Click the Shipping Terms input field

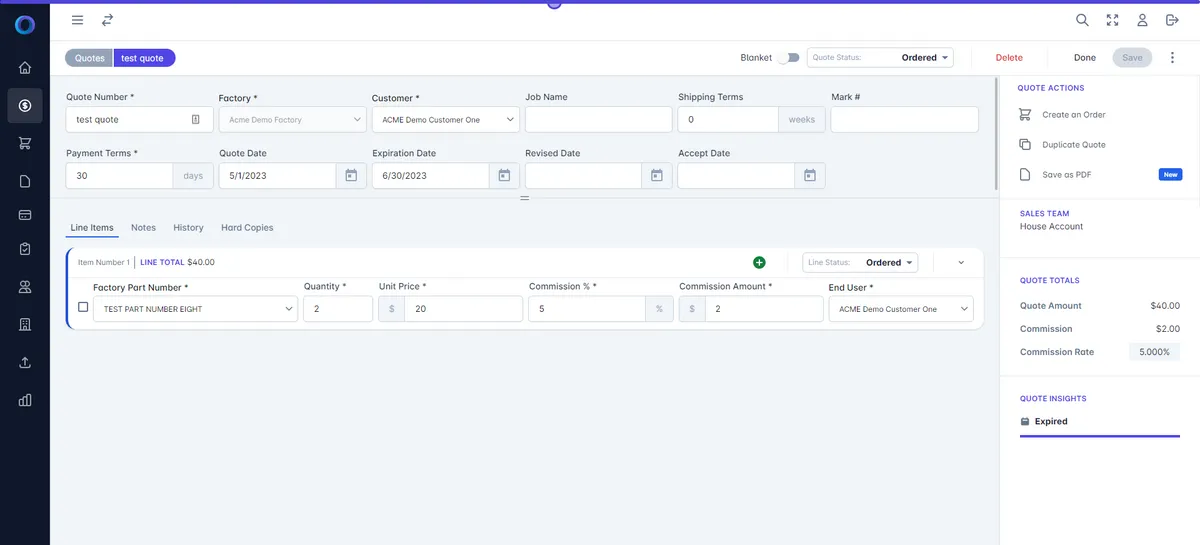pos(728,120)
